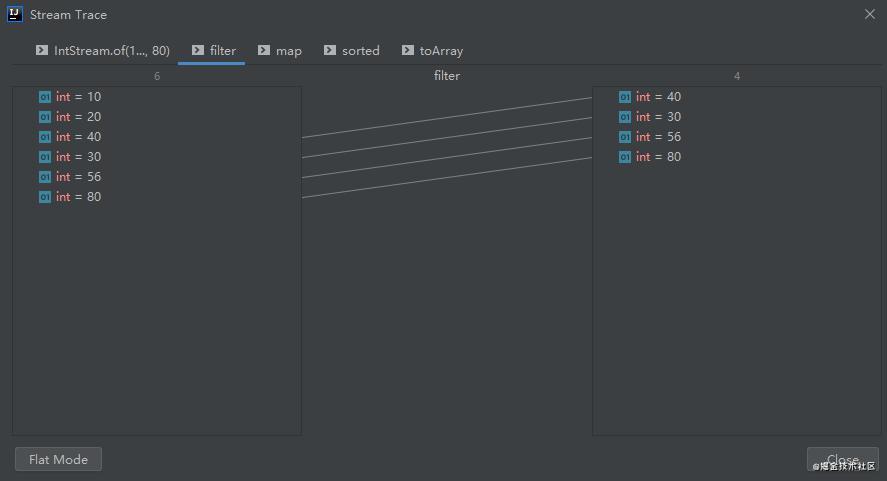Image resolution: width=887 pixels, height=481 pixels.
Task: Click the arrow icon on map tab
Action: (x=264, y=50)
